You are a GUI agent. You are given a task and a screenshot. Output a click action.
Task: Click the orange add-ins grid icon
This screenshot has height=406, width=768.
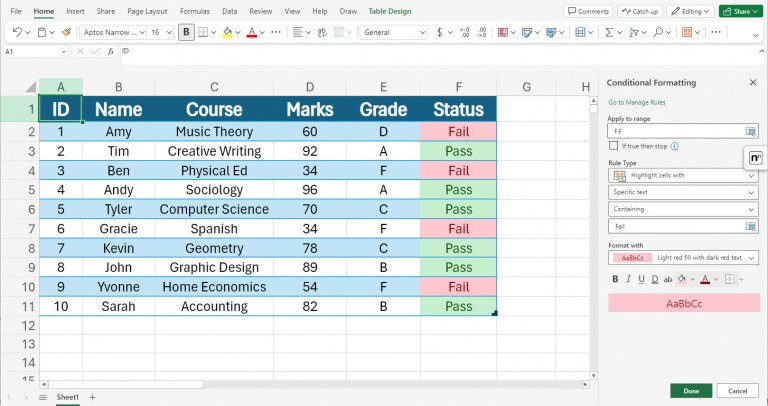687,32
